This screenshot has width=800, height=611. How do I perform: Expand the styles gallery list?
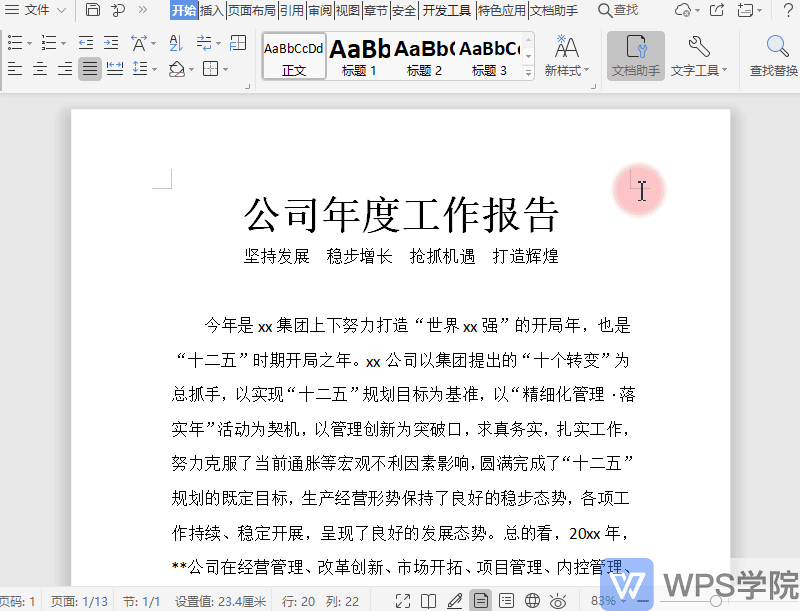click(529, 73)
